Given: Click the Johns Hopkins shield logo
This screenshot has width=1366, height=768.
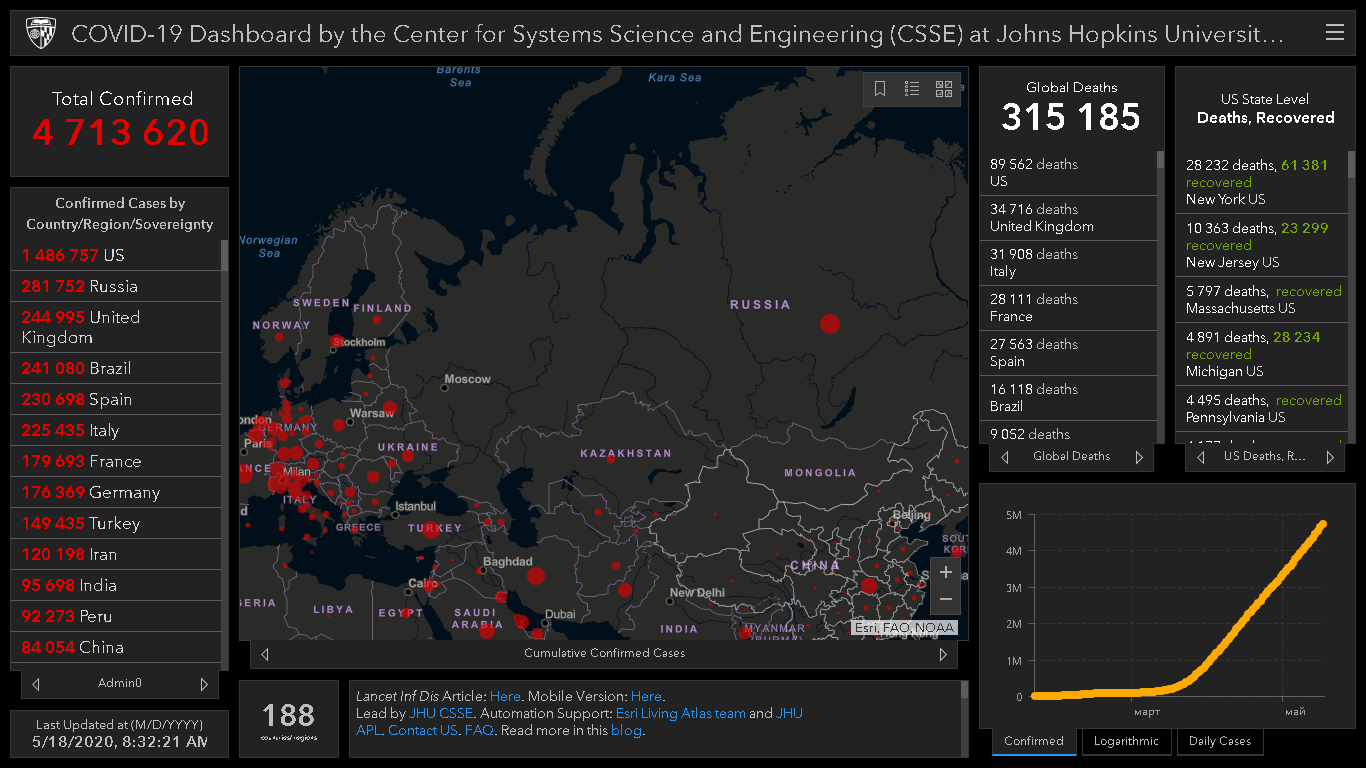Looking at the screenshot, I should [x=40, y=33].
